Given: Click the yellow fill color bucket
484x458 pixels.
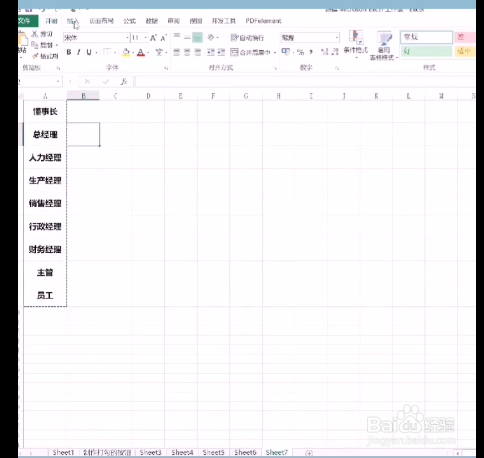Looking at the screenshot, I should click(126, 52).
